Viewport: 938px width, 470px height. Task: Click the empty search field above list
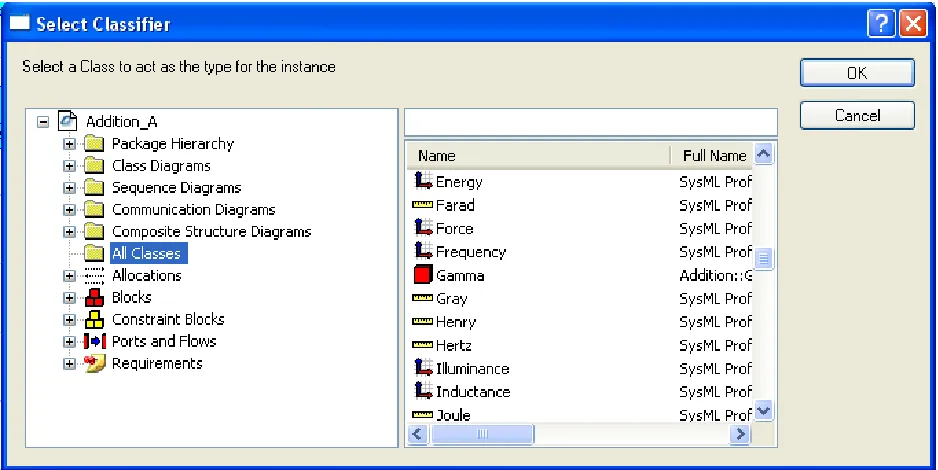pos(591,123)
